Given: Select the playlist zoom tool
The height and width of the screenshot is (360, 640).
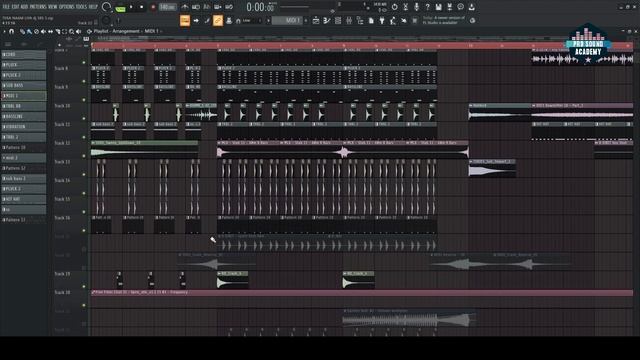Looking at the screenshot, I should [x=71, y=31].
